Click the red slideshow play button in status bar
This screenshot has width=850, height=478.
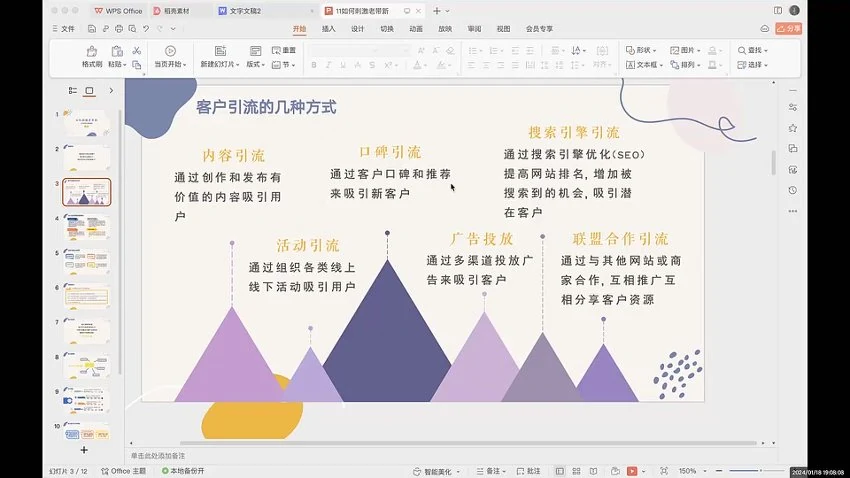tap(632, 471)
